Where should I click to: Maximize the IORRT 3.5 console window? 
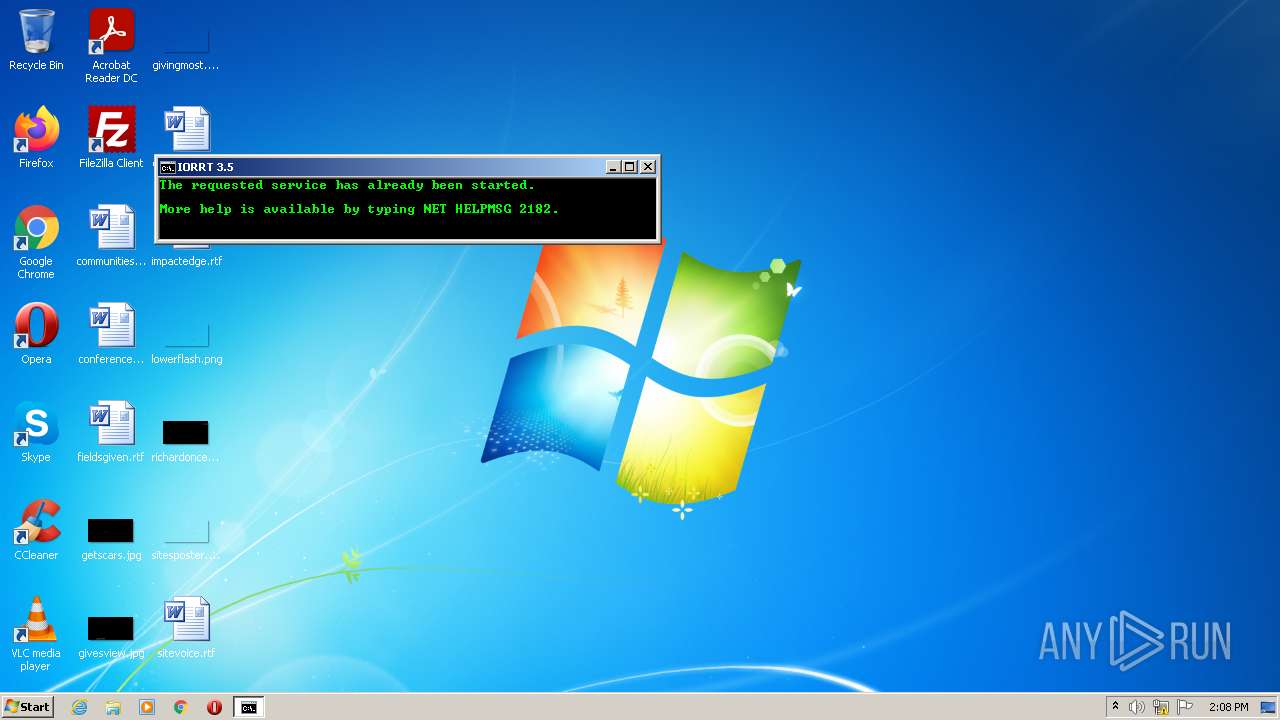630,167
